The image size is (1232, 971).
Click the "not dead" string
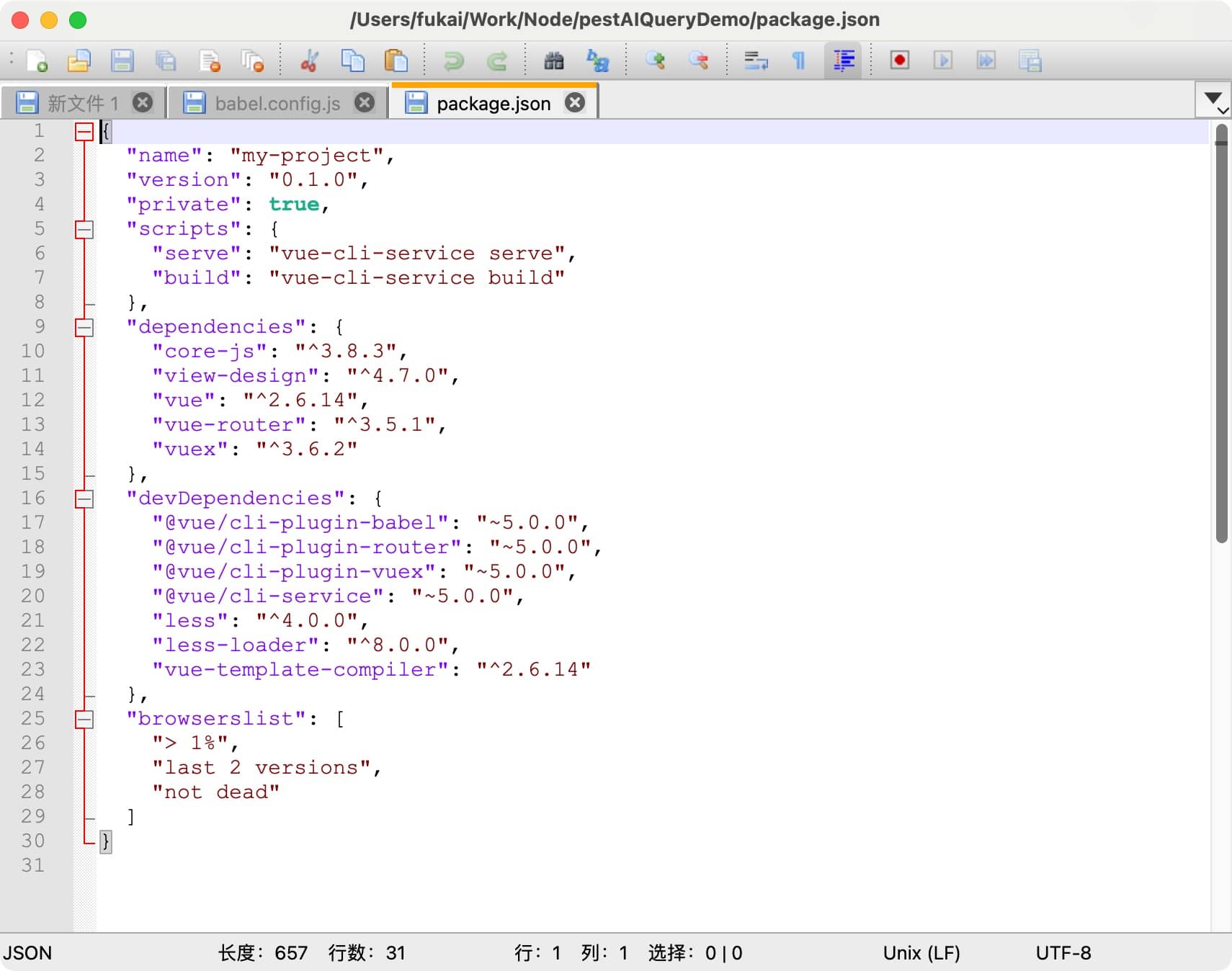[x=216, y=792]
